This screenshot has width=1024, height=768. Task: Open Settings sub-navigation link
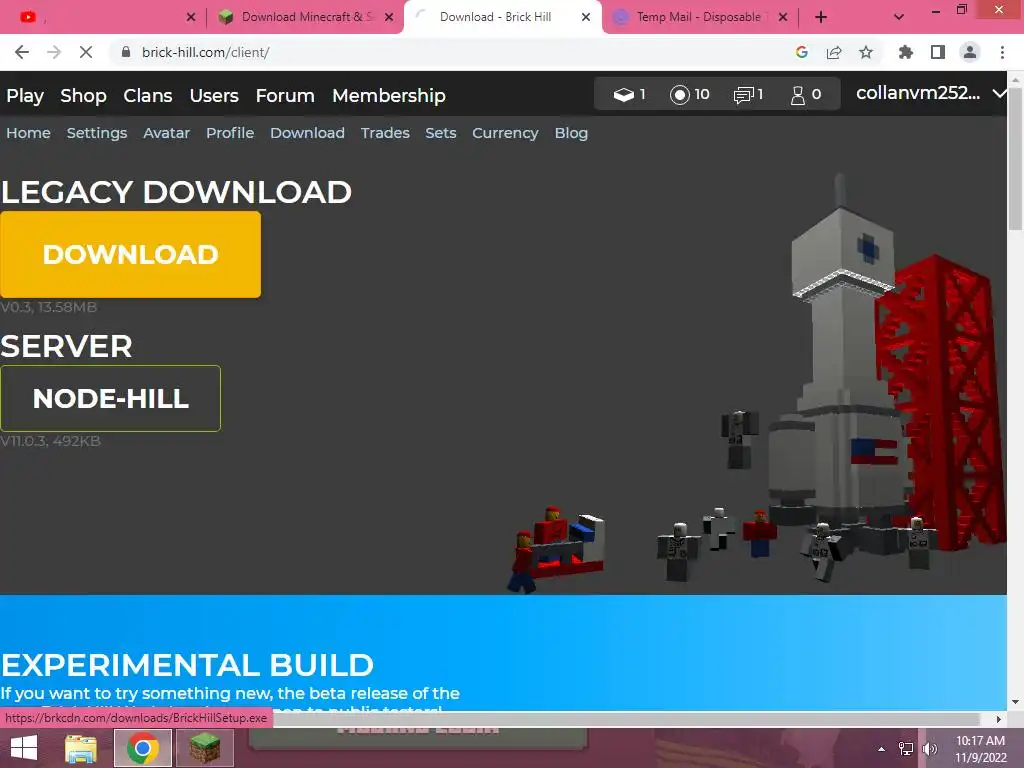click(x=97, y=133)
